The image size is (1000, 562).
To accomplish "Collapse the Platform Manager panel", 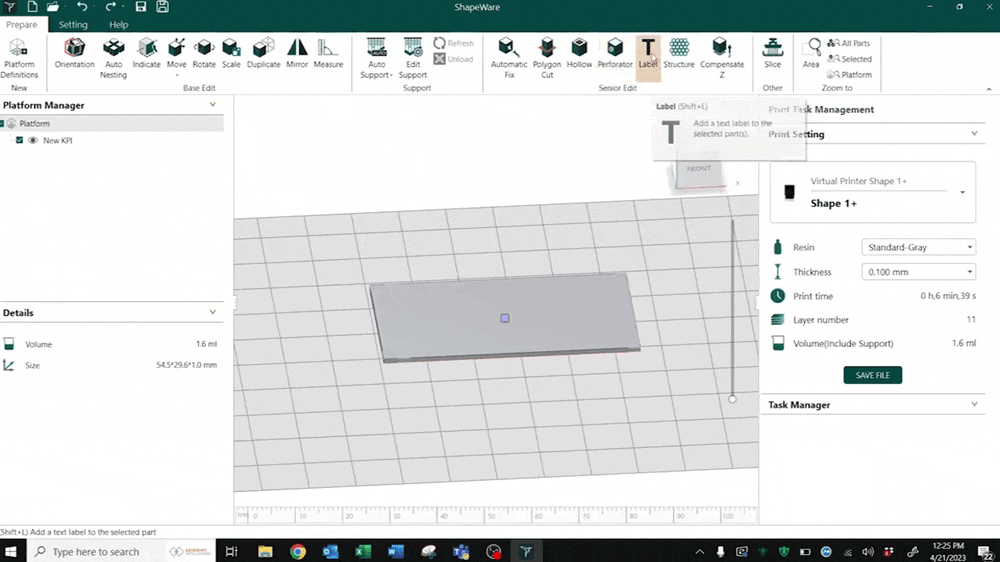I will 212,105.
